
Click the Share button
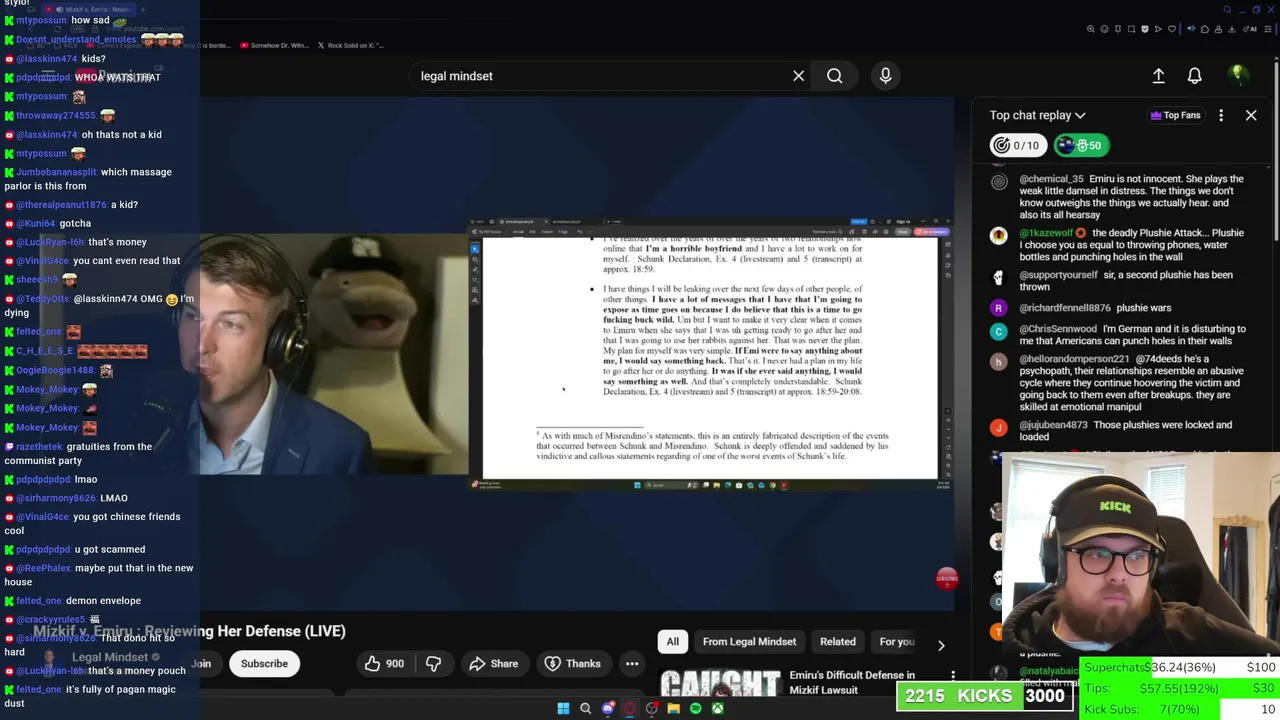493,664
